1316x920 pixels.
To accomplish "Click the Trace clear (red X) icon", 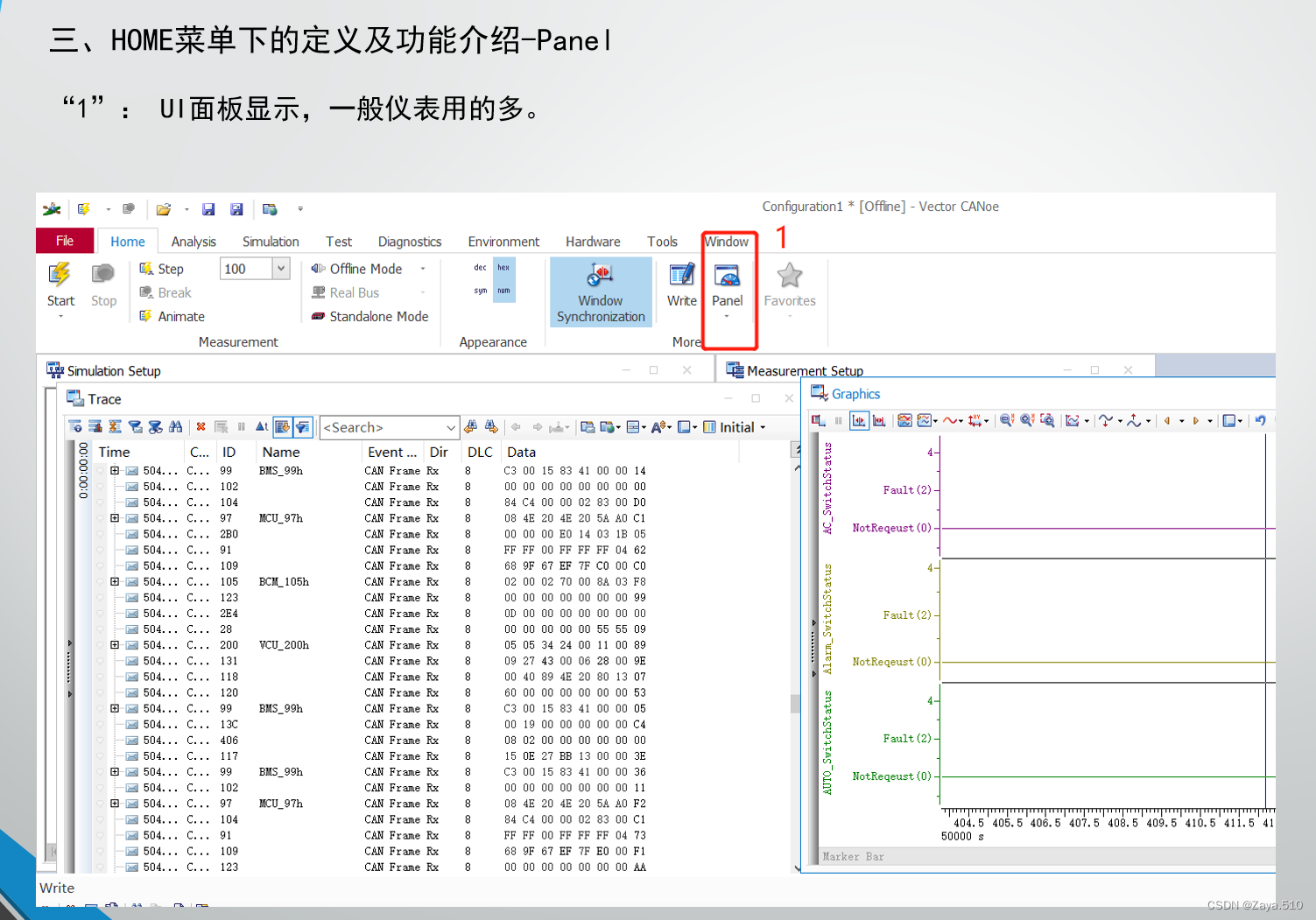I will click(201, 426).
